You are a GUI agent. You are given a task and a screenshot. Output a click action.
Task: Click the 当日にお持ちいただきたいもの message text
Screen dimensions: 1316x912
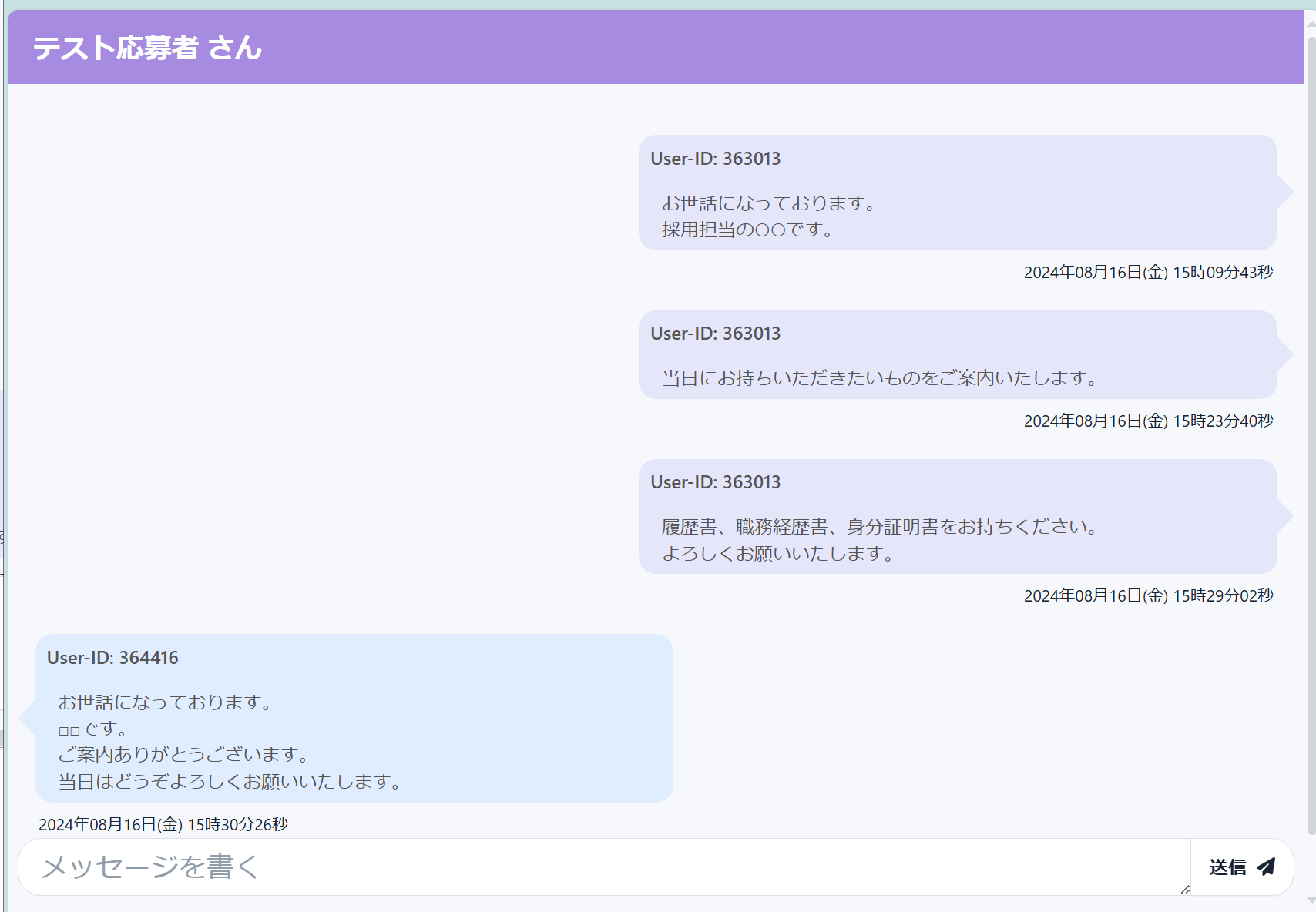tap(879, 378)
